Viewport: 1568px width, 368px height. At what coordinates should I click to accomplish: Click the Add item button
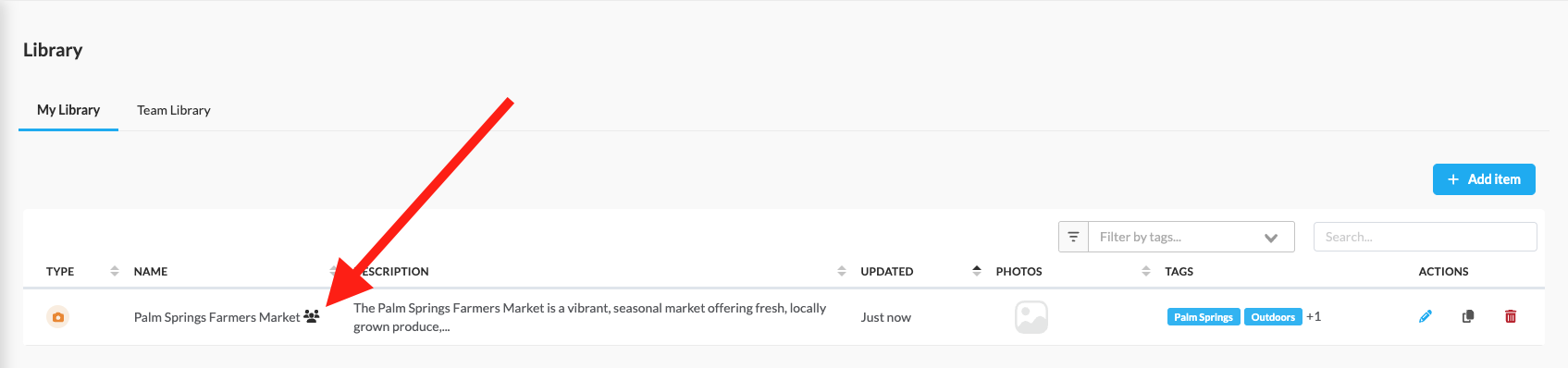1484,179
